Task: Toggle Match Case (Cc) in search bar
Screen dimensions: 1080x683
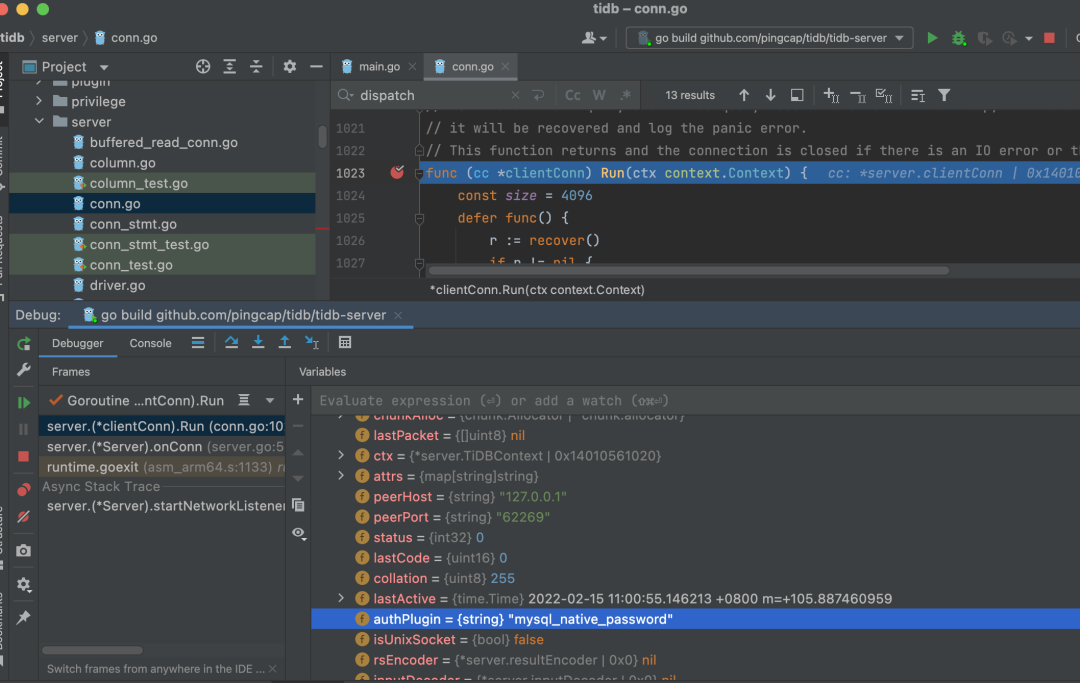Action: coord(573,95)
